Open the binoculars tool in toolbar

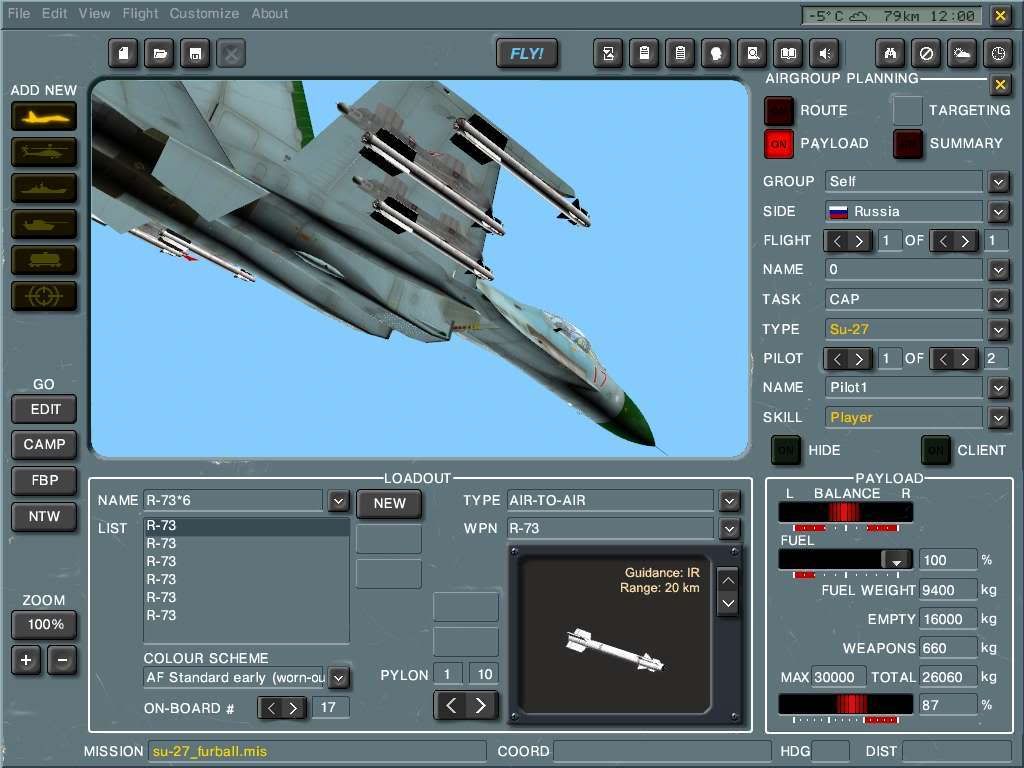(891, 54)
